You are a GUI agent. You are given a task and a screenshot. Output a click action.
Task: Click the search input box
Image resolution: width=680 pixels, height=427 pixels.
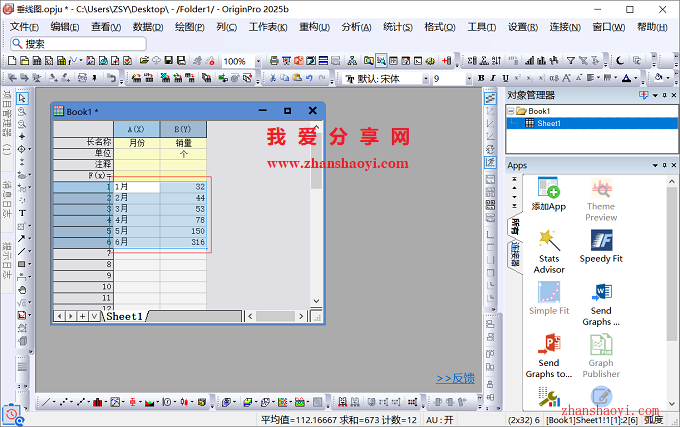point(78,44)
